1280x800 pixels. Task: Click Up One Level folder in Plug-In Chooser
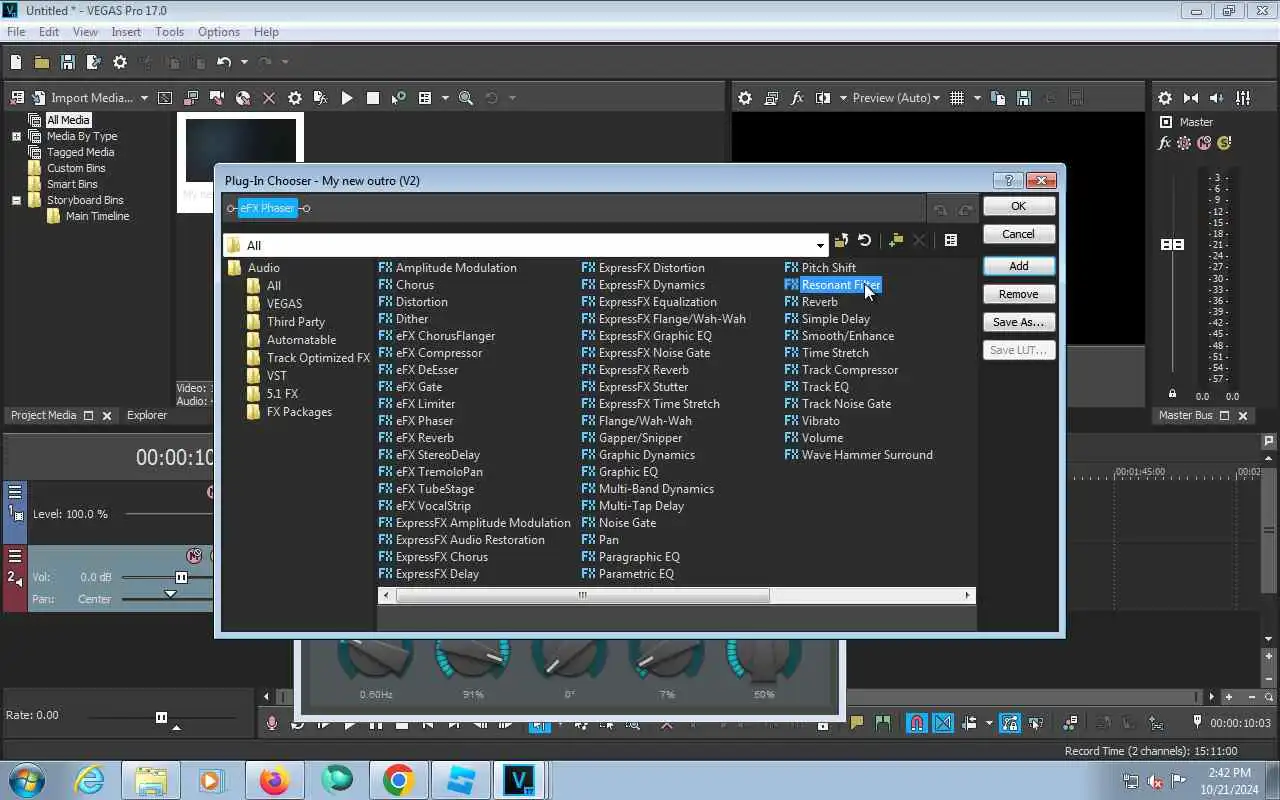click(x=841, y=240)
